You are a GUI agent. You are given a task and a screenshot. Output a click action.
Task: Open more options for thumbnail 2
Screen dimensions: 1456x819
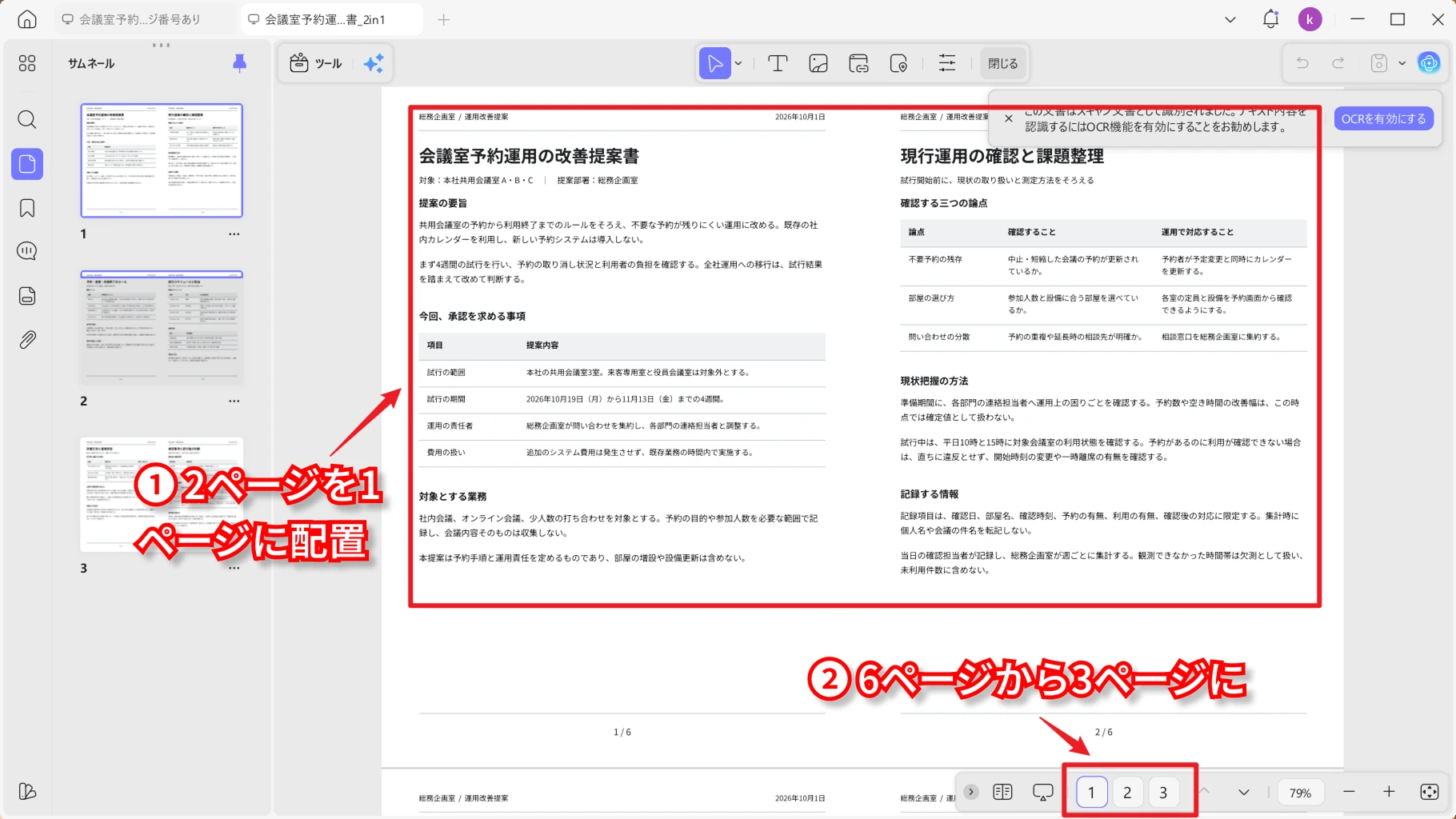pyautogui.click(x=234, y=402)
